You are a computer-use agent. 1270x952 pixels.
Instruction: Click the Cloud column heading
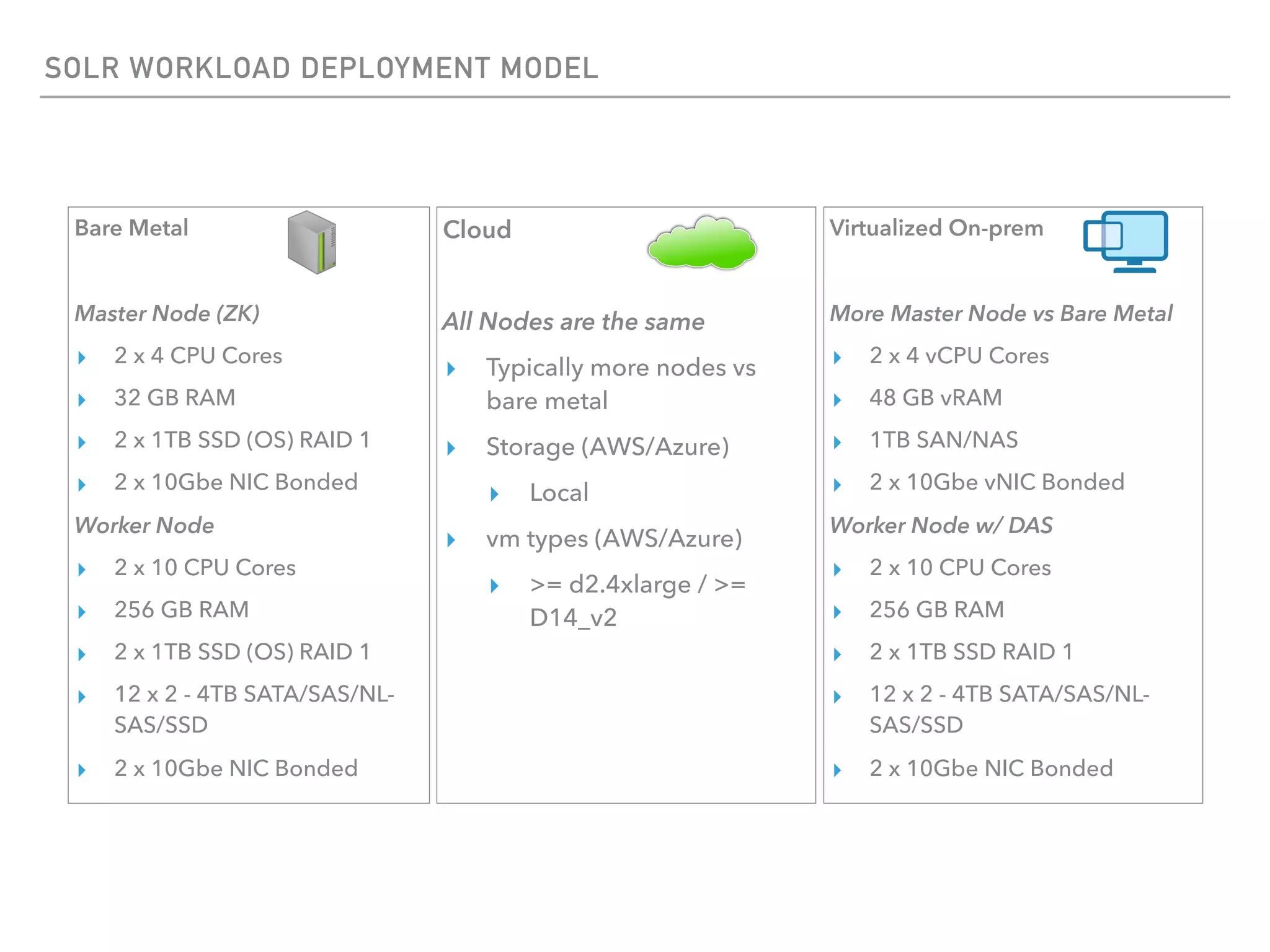point(477,230)
